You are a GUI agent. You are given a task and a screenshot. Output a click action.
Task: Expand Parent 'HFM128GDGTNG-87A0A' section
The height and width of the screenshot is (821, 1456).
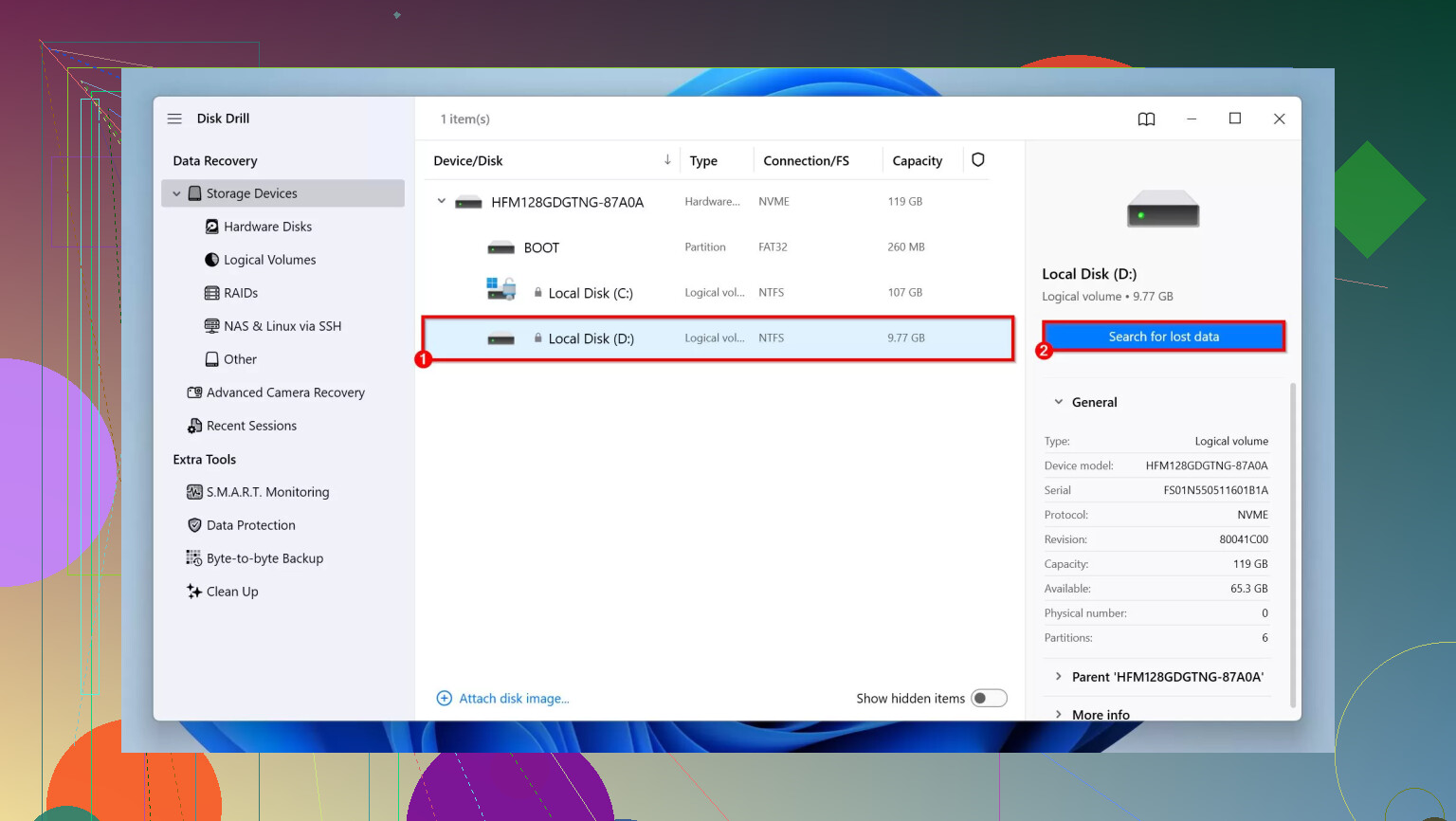1059,677
